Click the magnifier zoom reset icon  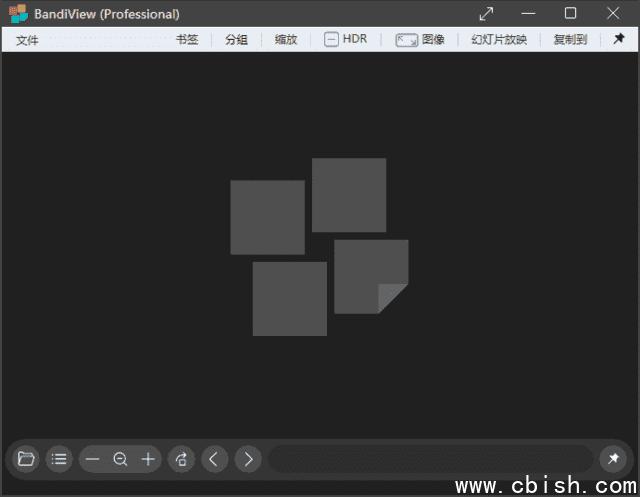coord(120,459)
